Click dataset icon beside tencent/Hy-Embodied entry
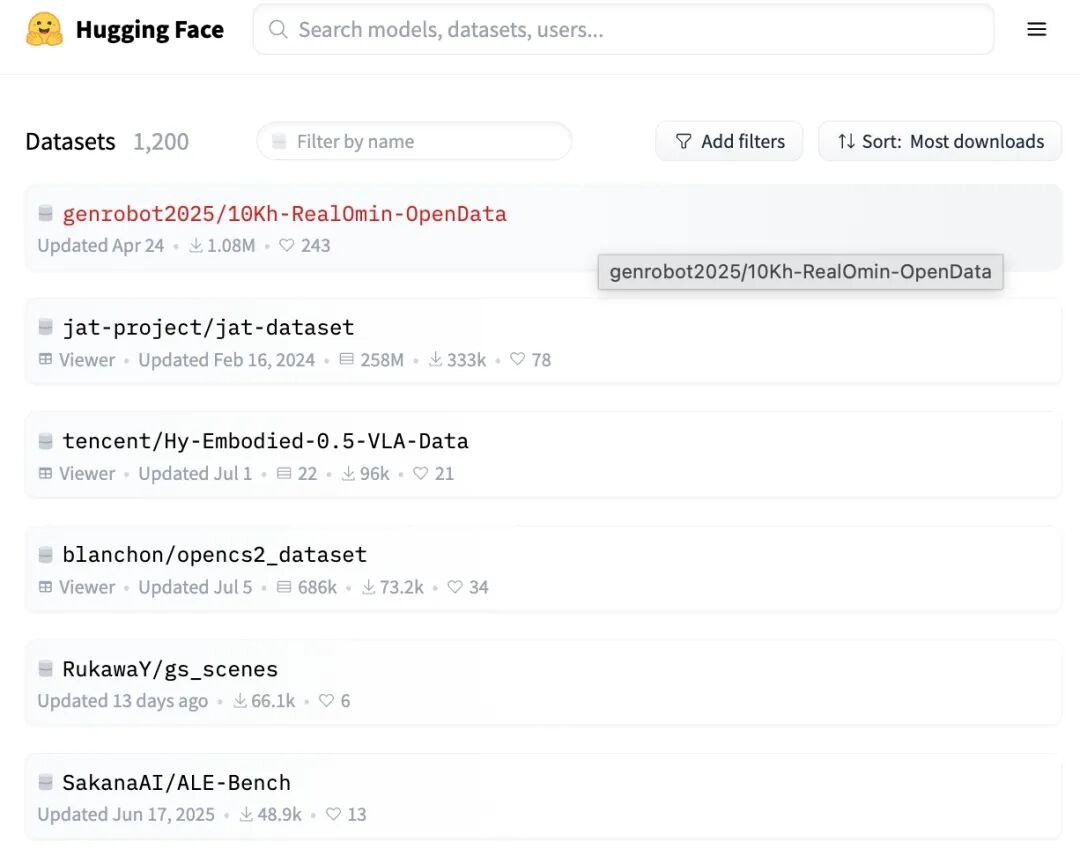1080x856 pixels. point(45,441)
